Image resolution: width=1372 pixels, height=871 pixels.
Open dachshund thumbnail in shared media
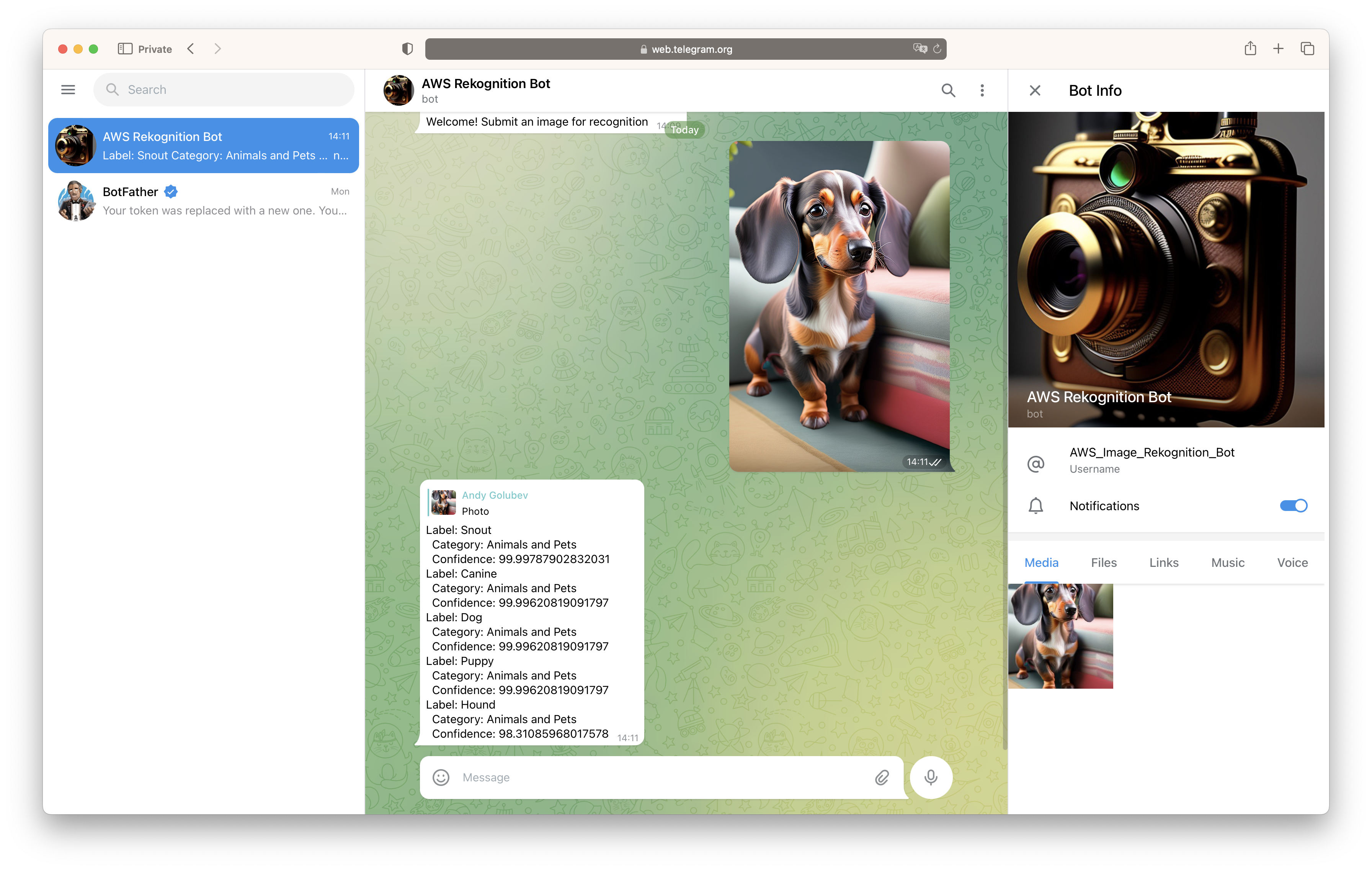1060,635
